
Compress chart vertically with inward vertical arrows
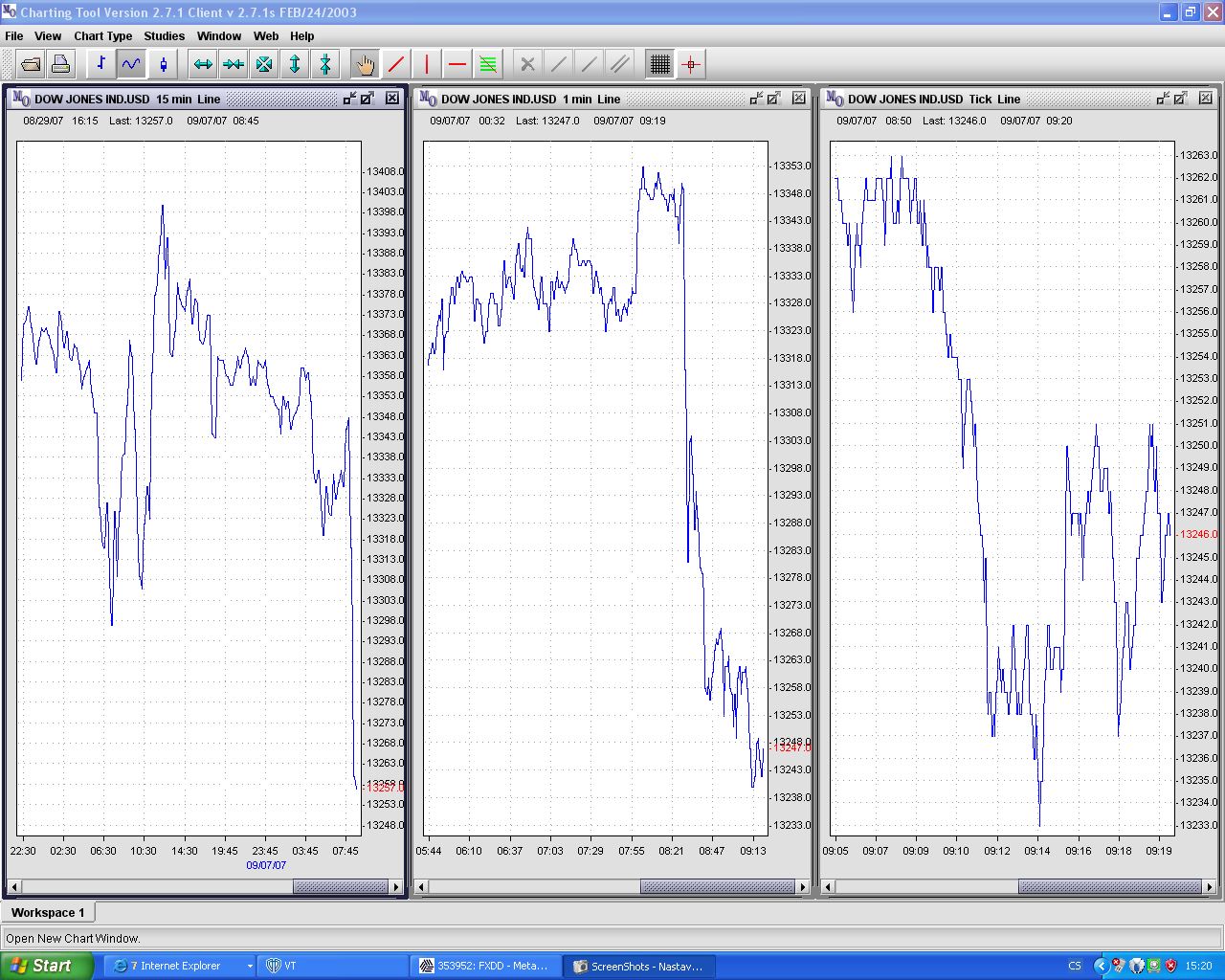click(325, 64)
